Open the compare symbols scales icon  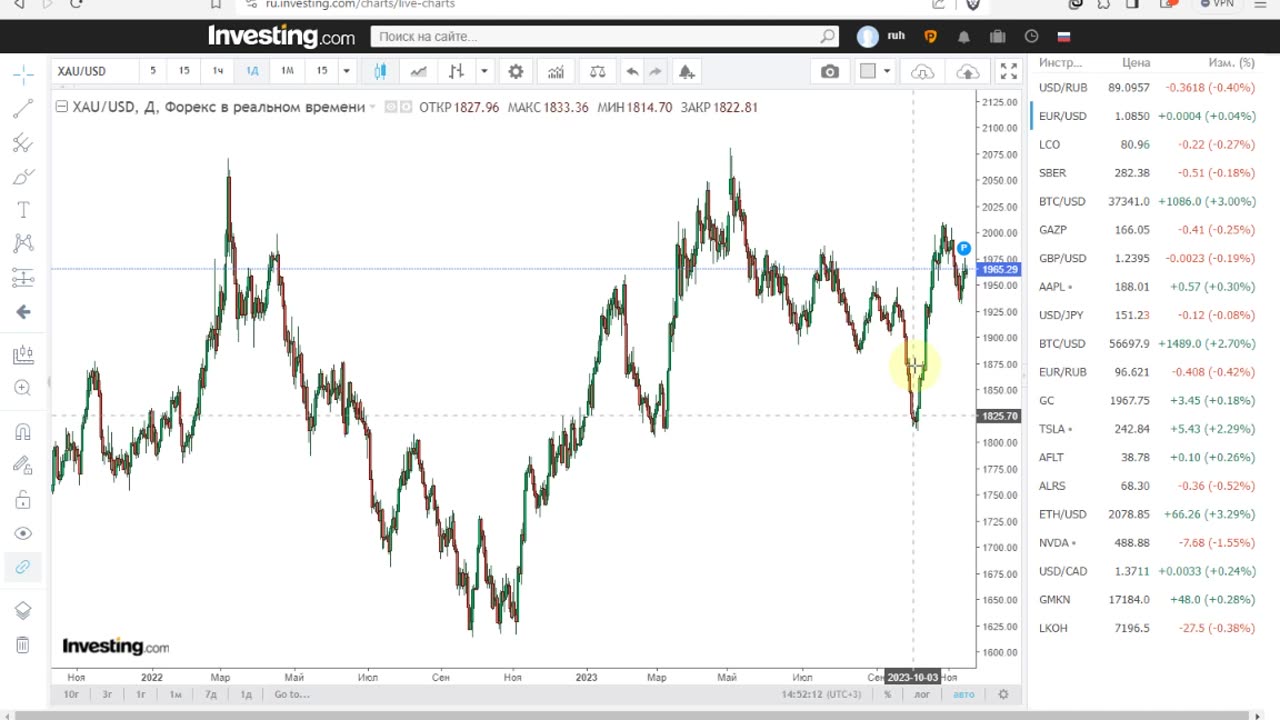tap(597, 71)
